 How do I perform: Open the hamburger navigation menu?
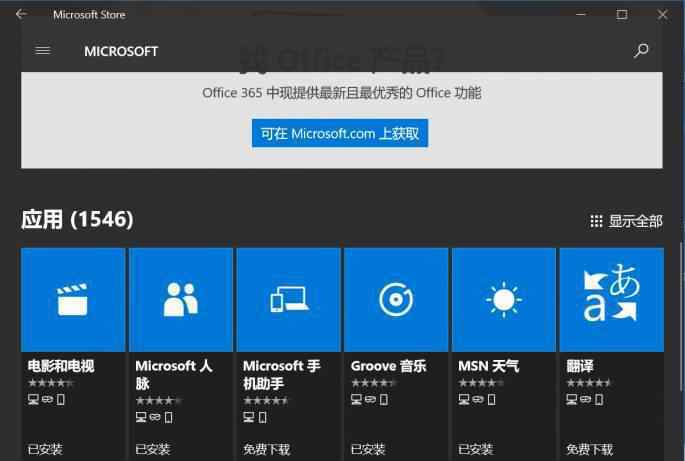43,51
